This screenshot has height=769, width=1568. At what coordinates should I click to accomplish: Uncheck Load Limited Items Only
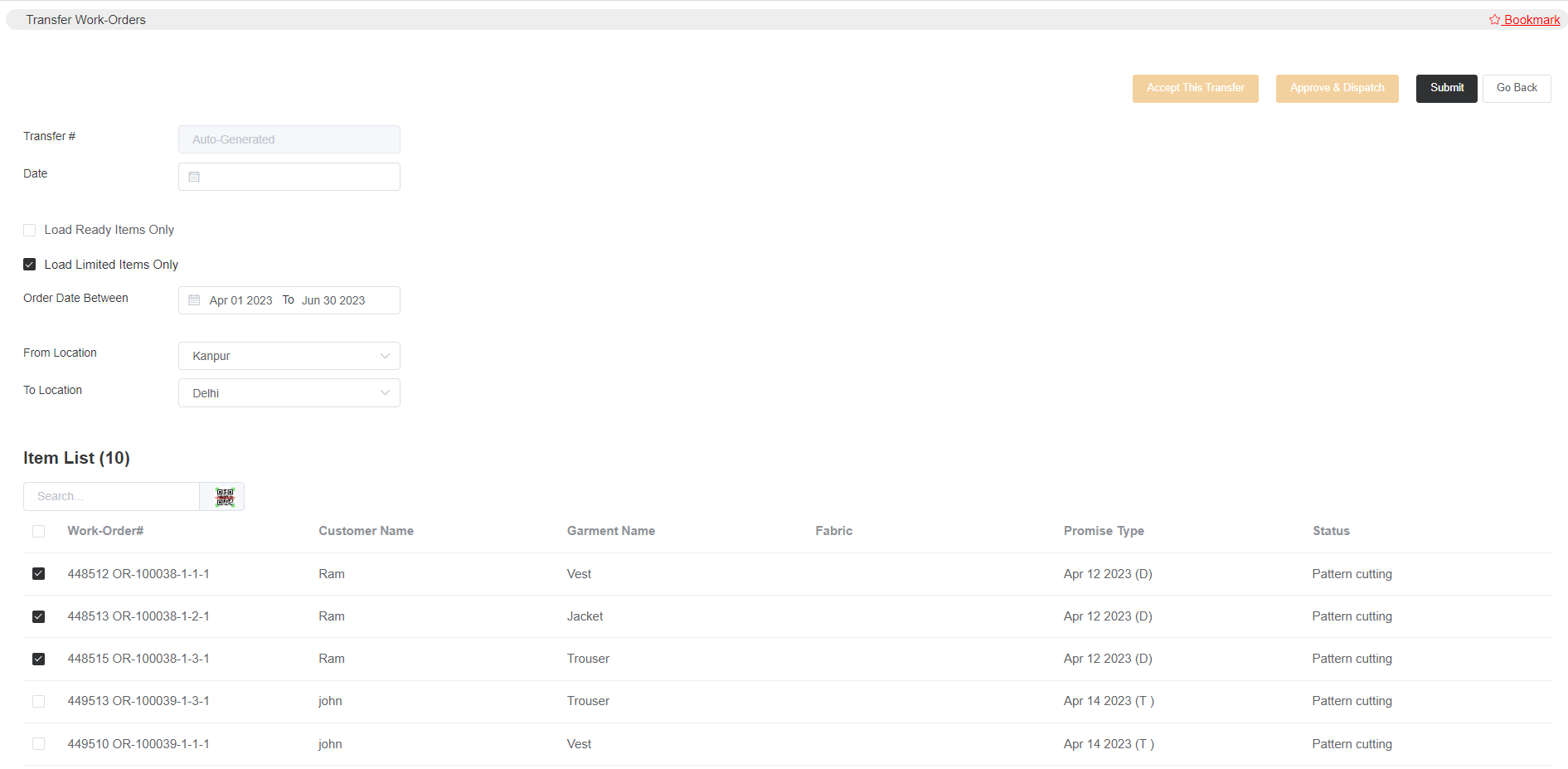(29, 264)
